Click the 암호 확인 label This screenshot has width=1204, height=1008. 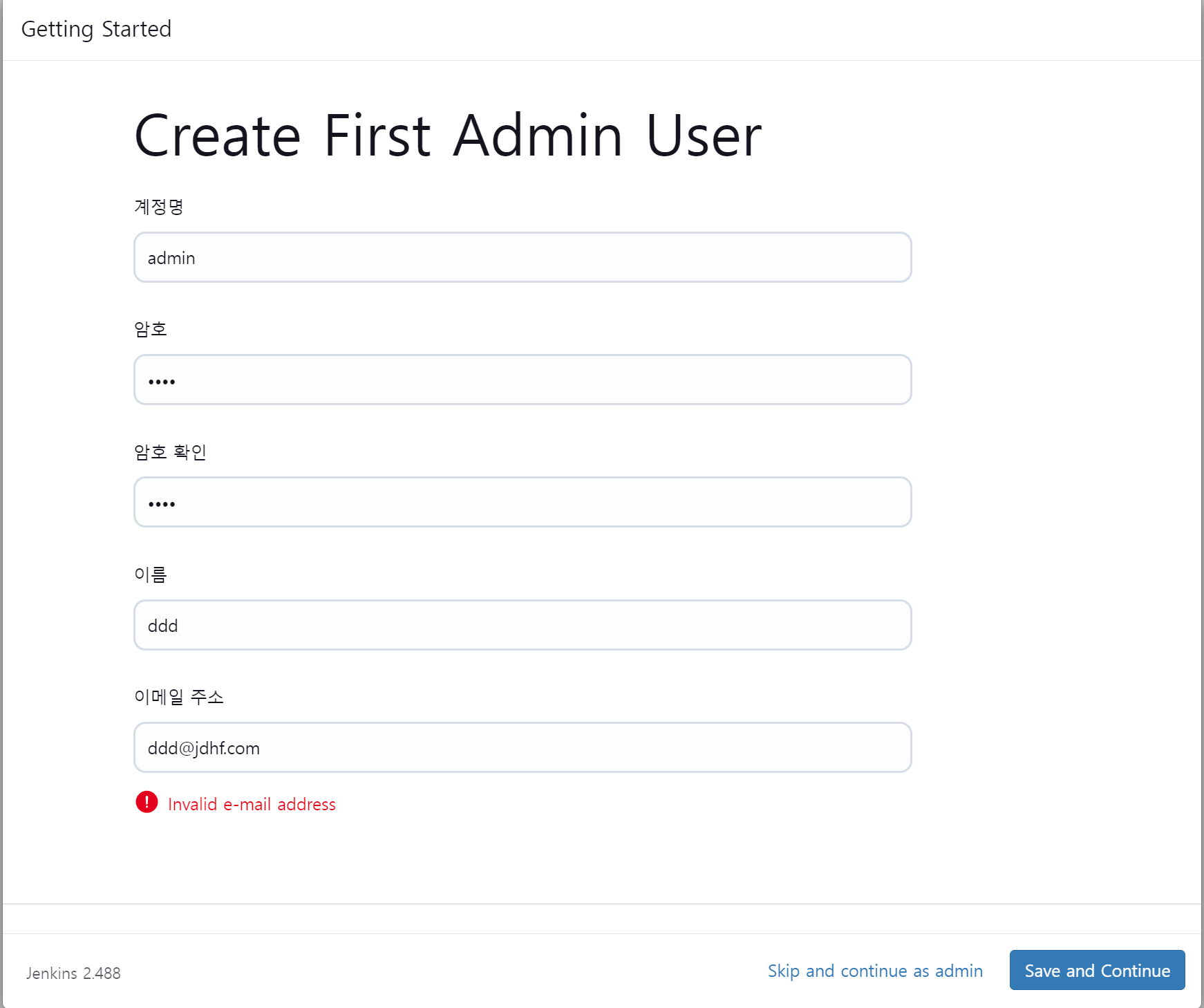click(x=170, y=452)
